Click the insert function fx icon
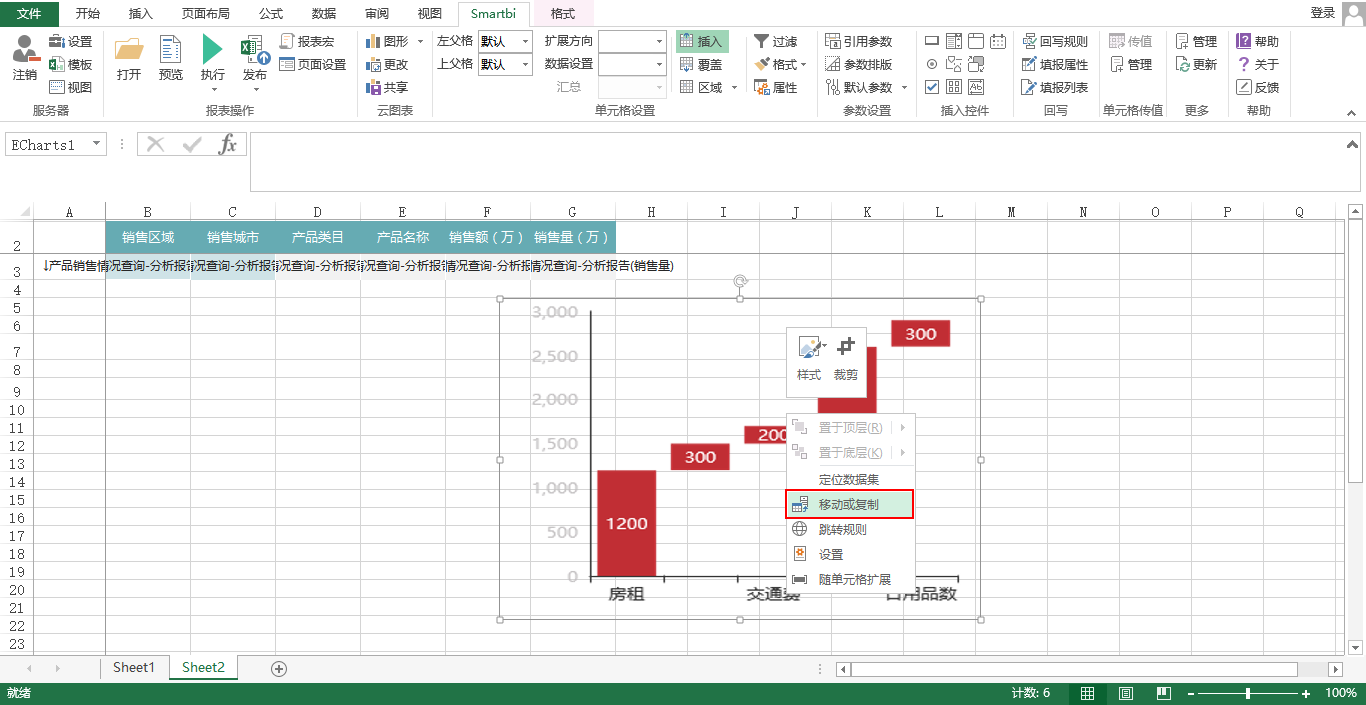Image resolution: width=1366 pixels, height=705 pixels. pyautogui.click(x=228, y=144)
